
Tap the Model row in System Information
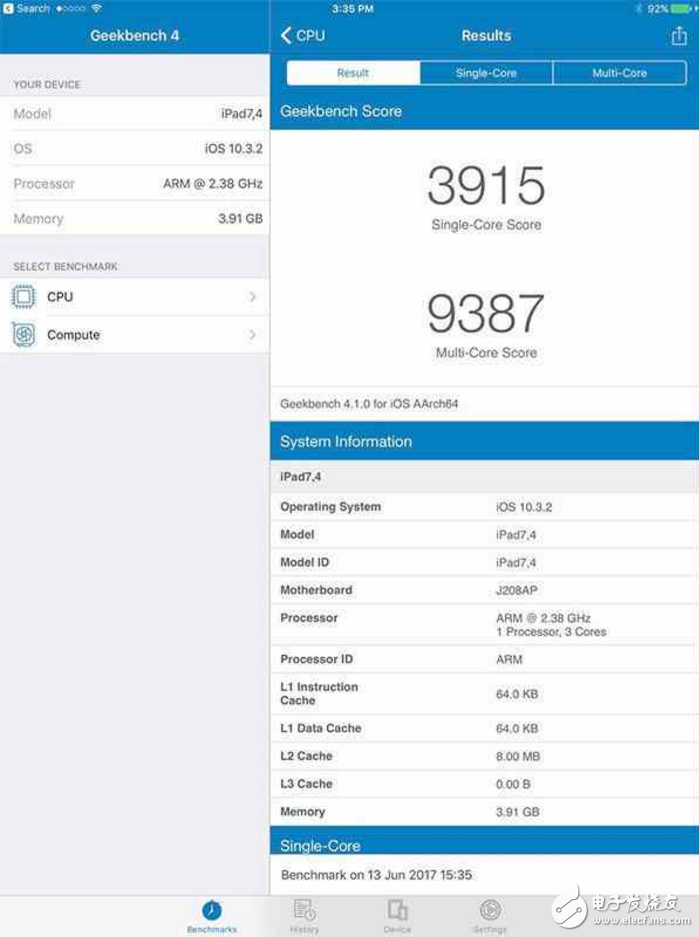coord(485,535)
